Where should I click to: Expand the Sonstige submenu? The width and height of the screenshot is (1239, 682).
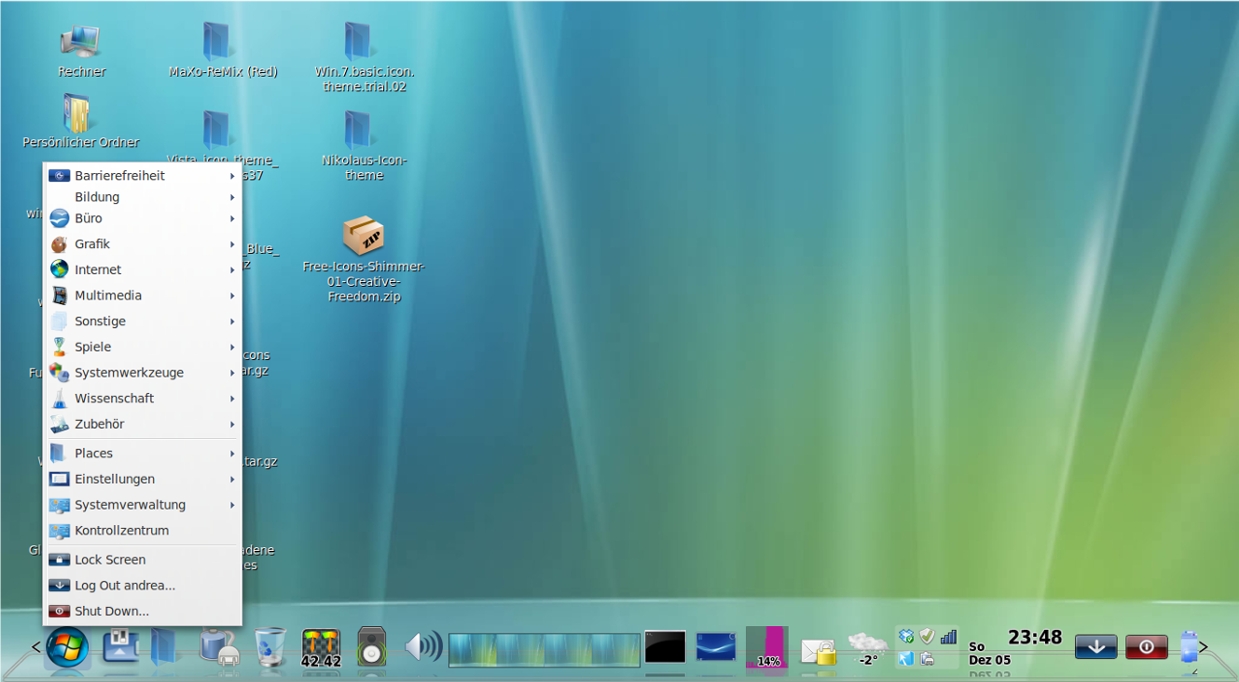(142, 321)
